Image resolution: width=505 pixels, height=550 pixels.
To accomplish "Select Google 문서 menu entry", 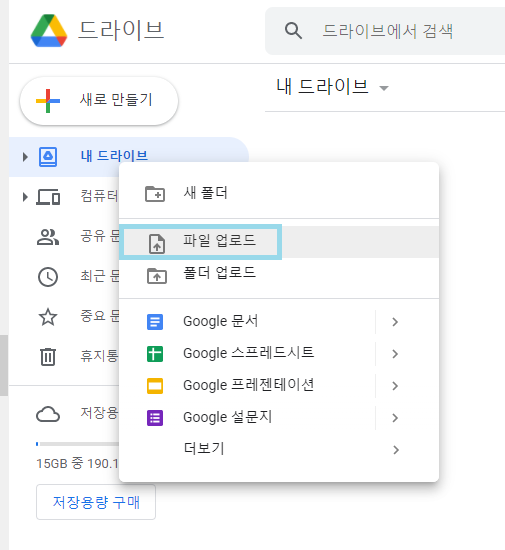I will pyautogui.click(x=279, y=322).
